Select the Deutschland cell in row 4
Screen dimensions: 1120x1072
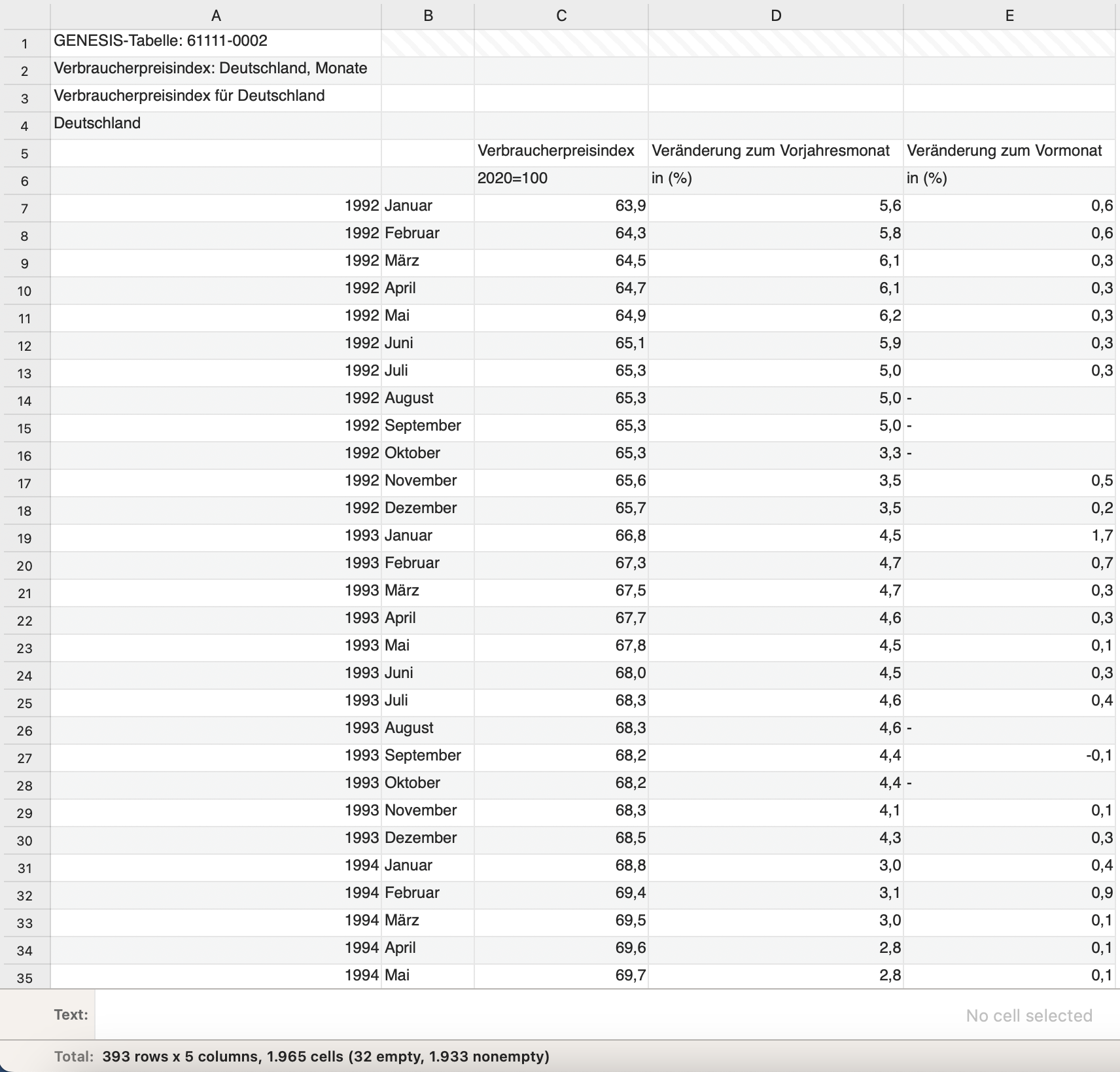(216, 124)
